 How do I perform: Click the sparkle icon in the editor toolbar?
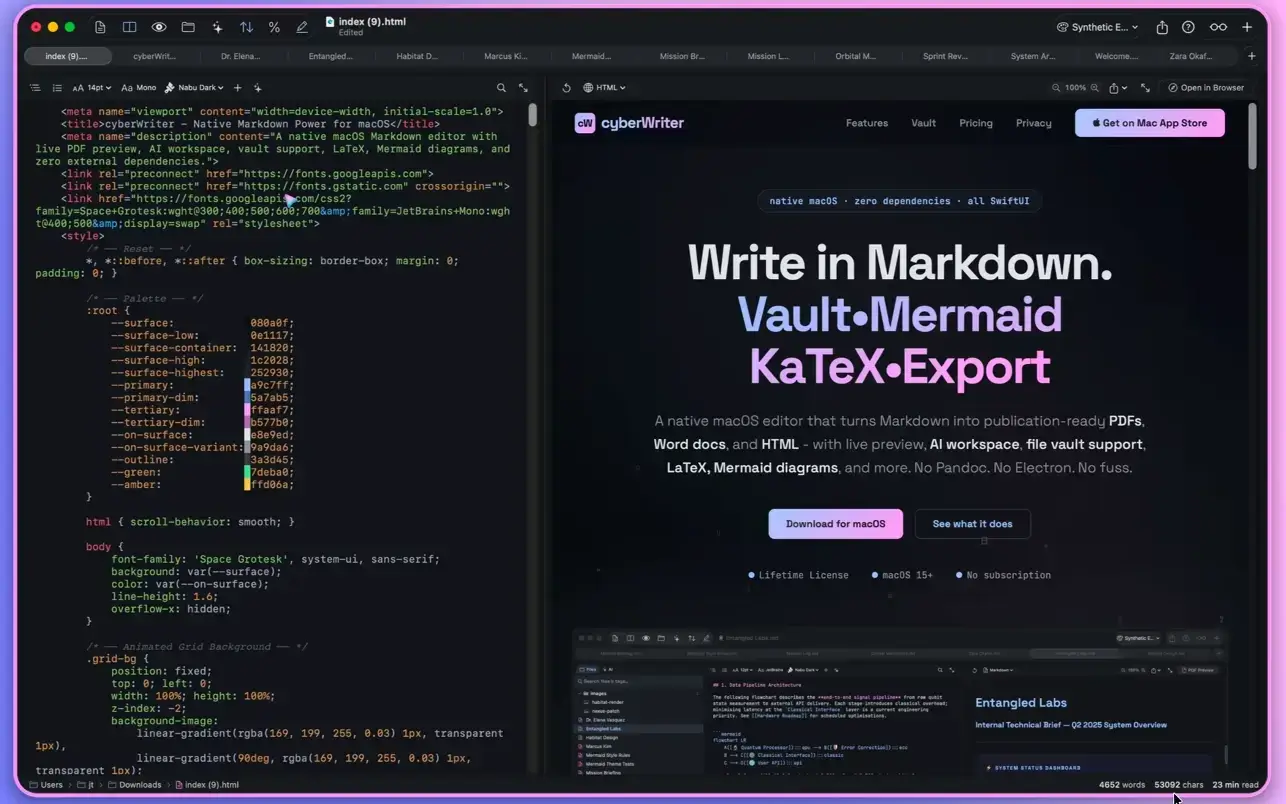257,88
